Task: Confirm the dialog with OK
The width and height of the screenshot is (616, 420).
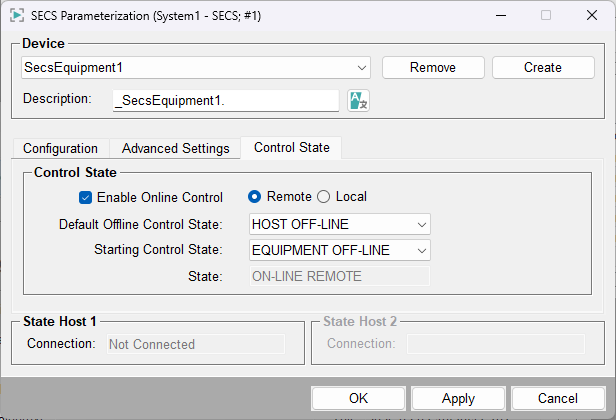Action: click(x=358, y=398)
